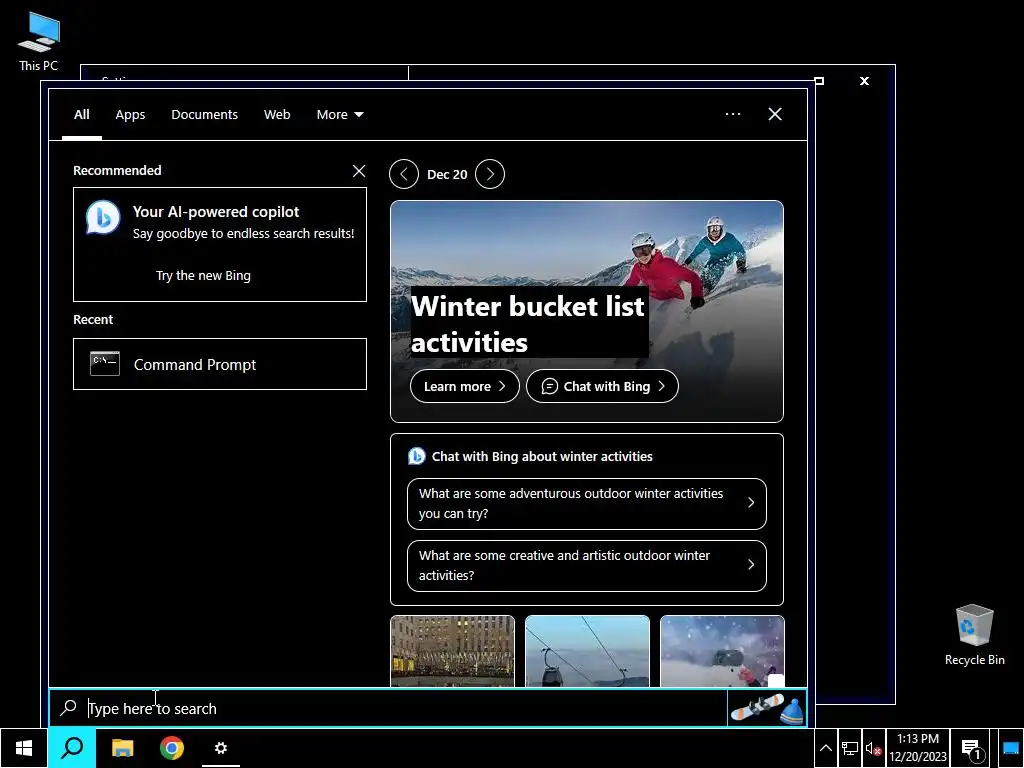Maximize the background Settings window
The image size is (1024, 768).
(x=819, y=81)
